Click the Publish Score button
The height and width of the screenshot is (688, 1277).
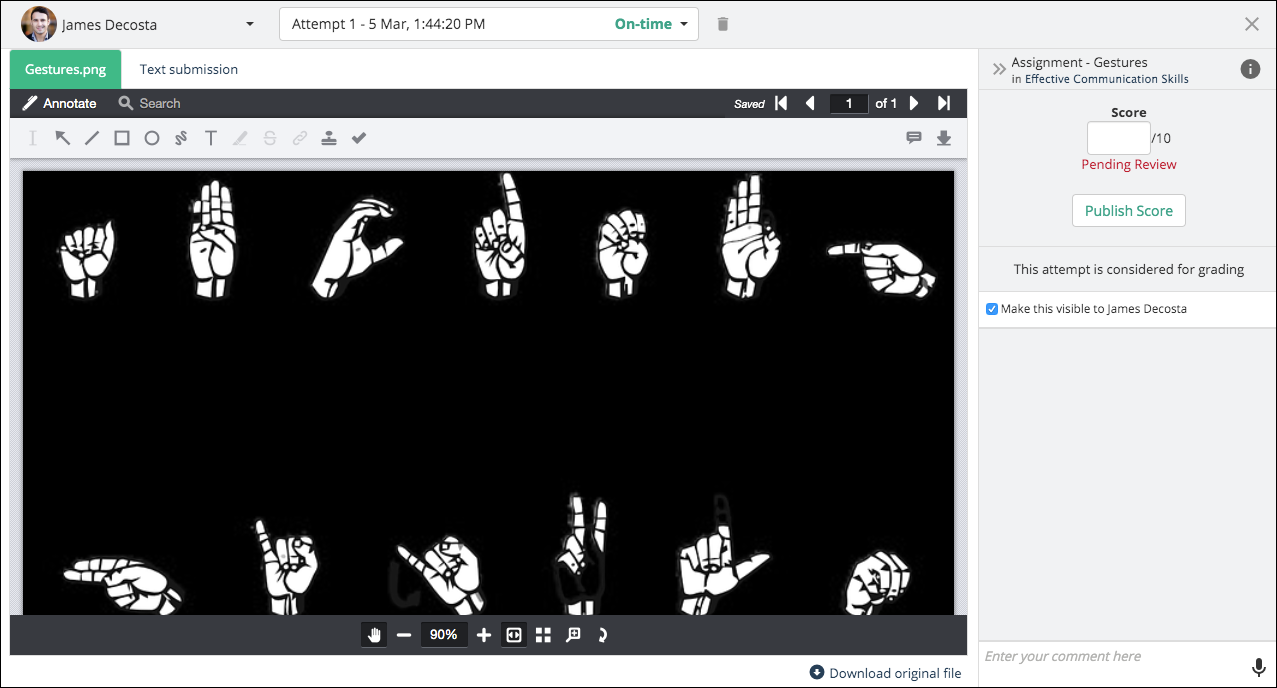pos(1129,211)
